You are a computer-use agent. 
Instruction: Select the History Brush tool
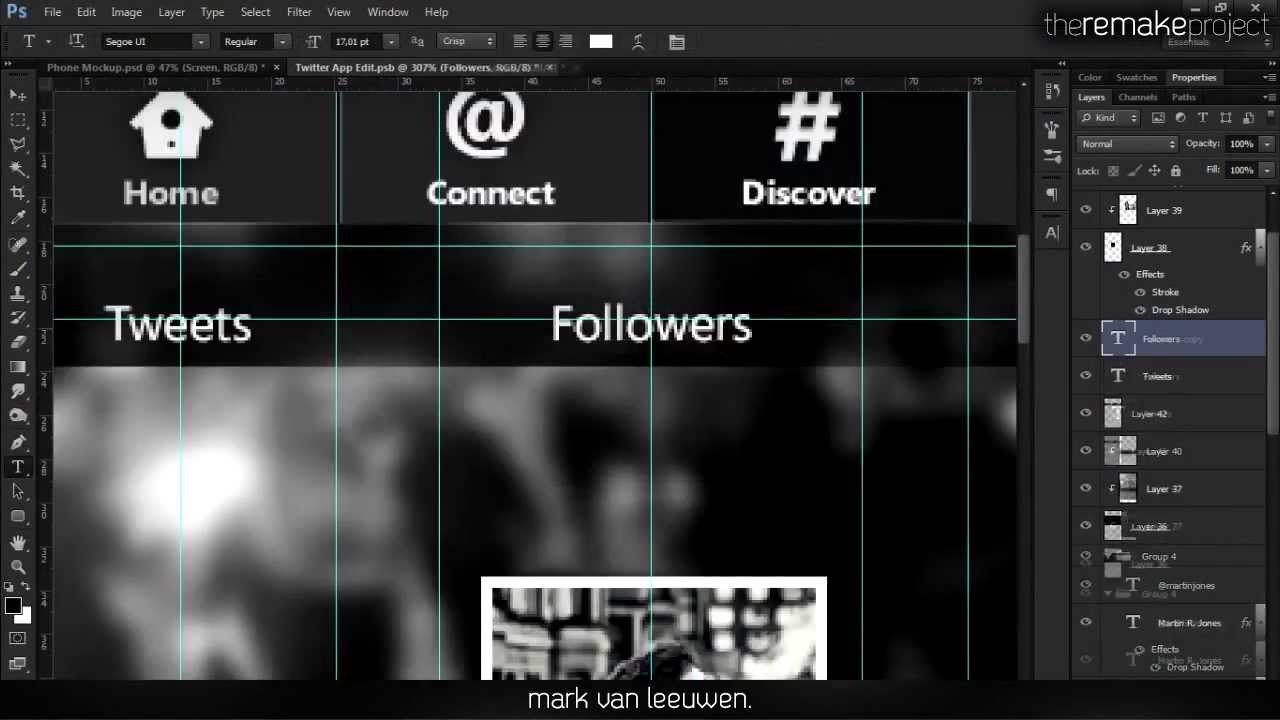18,318
